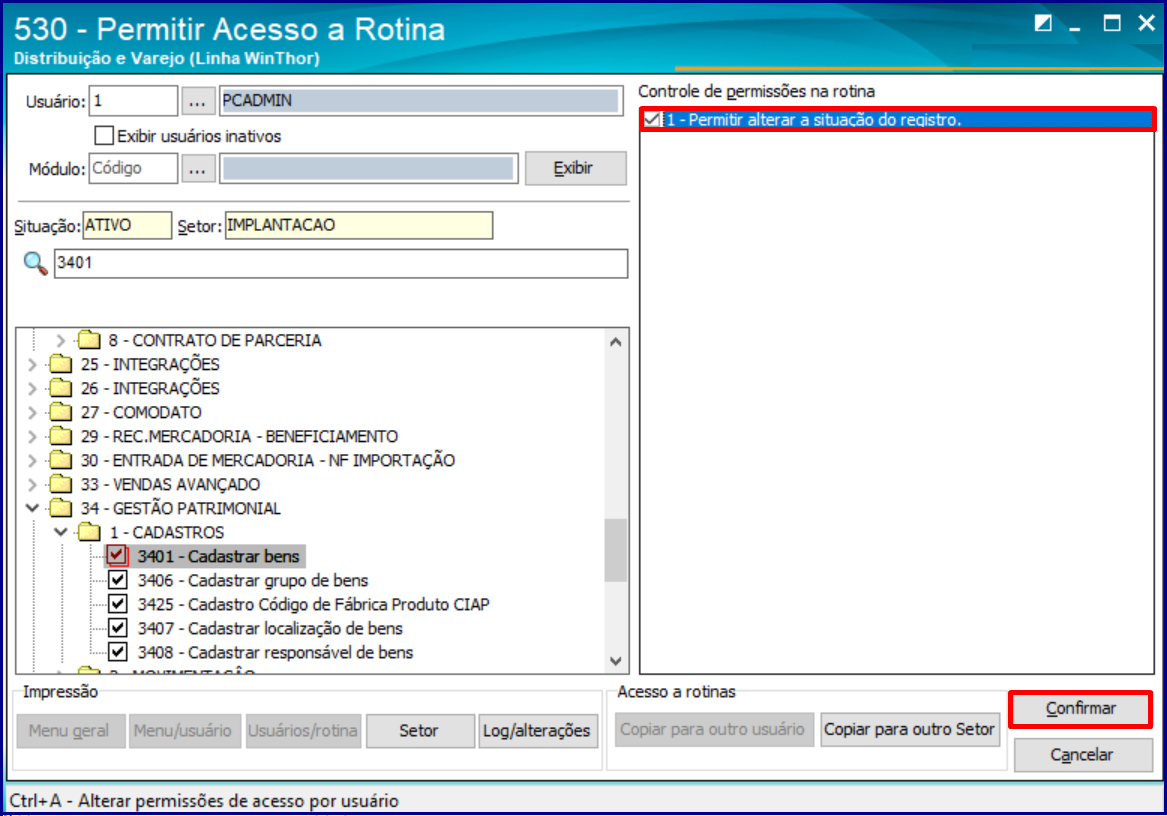This screenshot has height=816, width=1167.
Task: Uncheck 3401 - Cadastrar bens checkbox
Action: (x=117, y=555)
